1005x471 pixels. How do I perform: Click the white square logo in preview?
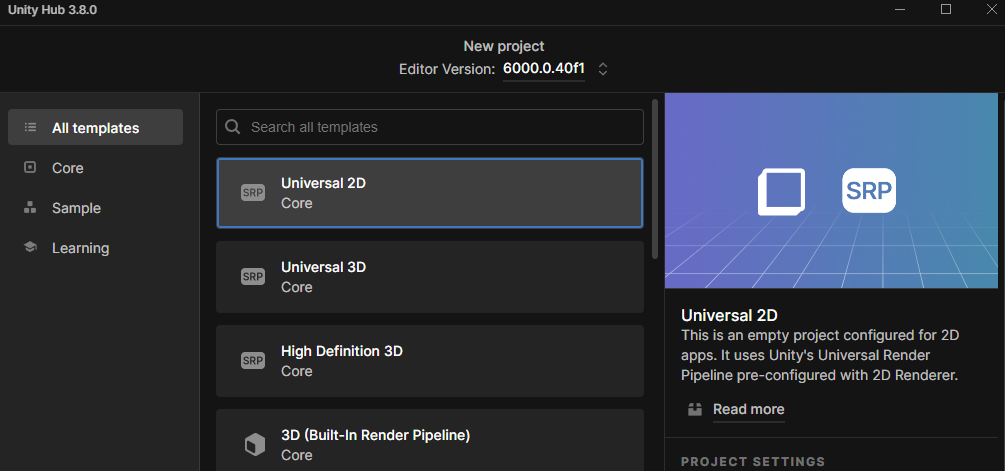pyautogui.click(x=781, y=192)
